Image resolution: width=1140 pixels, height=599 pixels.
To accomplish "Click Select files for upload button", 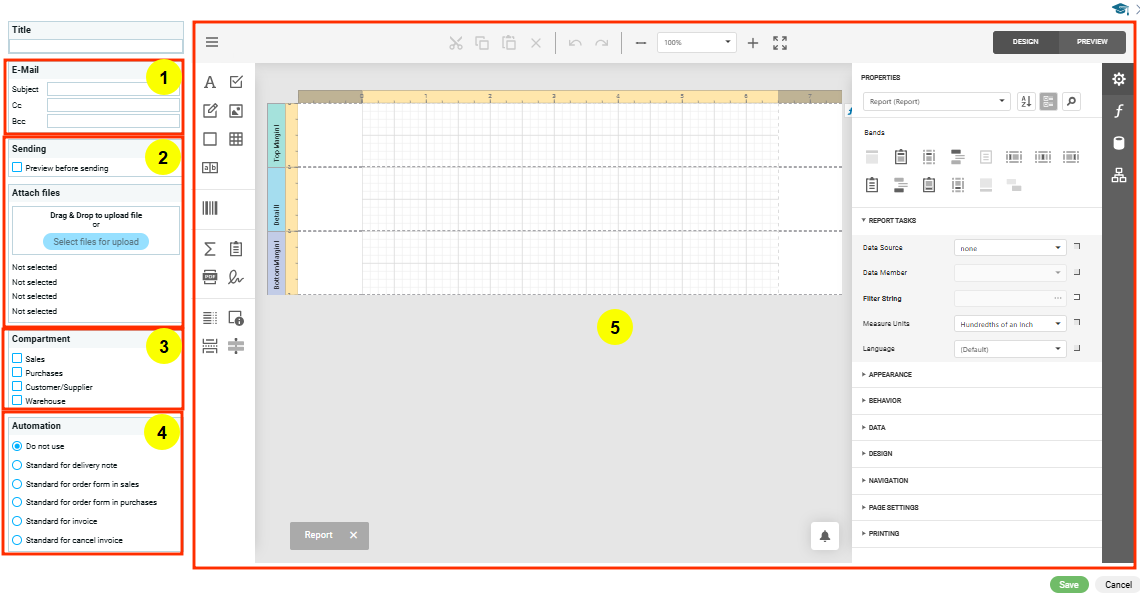I will (x=96, y=242).
